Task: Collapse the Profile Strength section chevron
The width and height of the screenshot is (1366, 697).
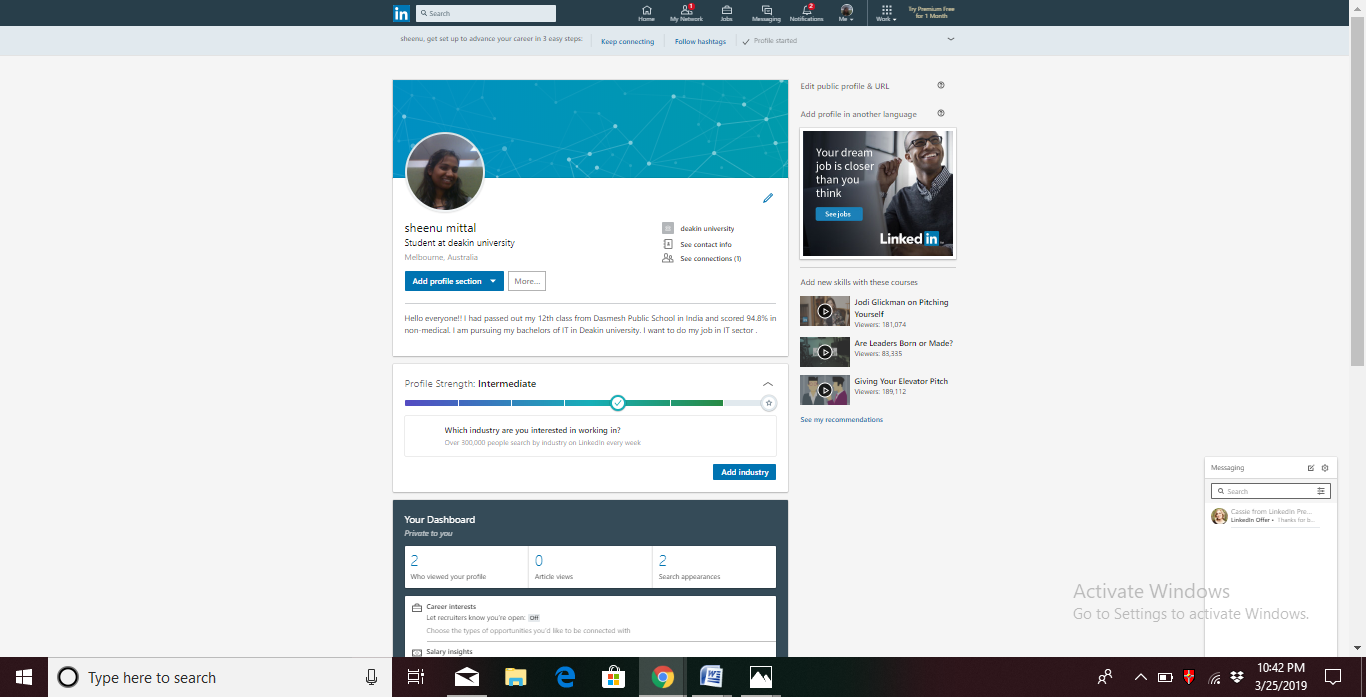Action: pos(767,384)
